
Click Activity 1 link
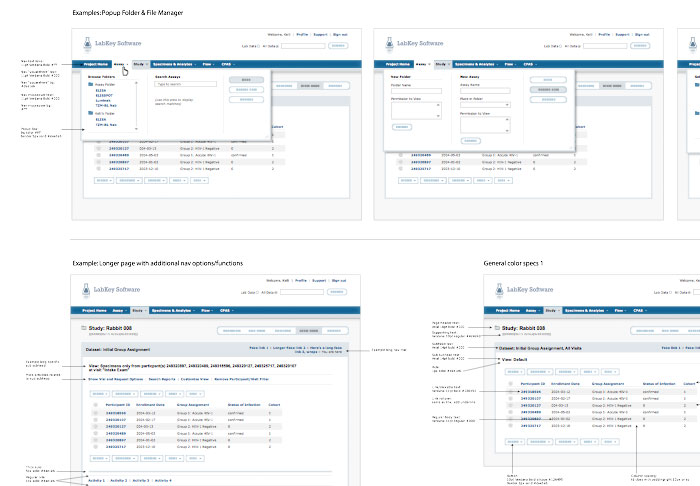tap(96, 481)
